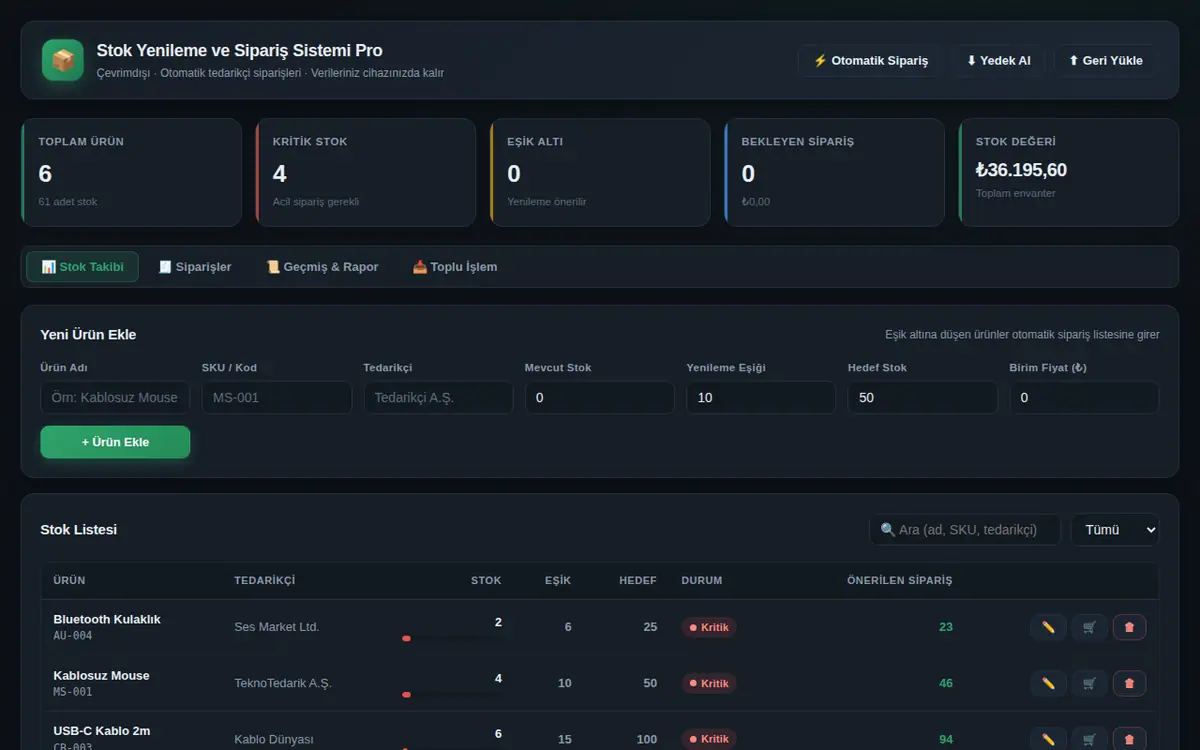1200x750 pixels.
Task: Click the Yenileme Eşiği field
Action: click(761, 398)
